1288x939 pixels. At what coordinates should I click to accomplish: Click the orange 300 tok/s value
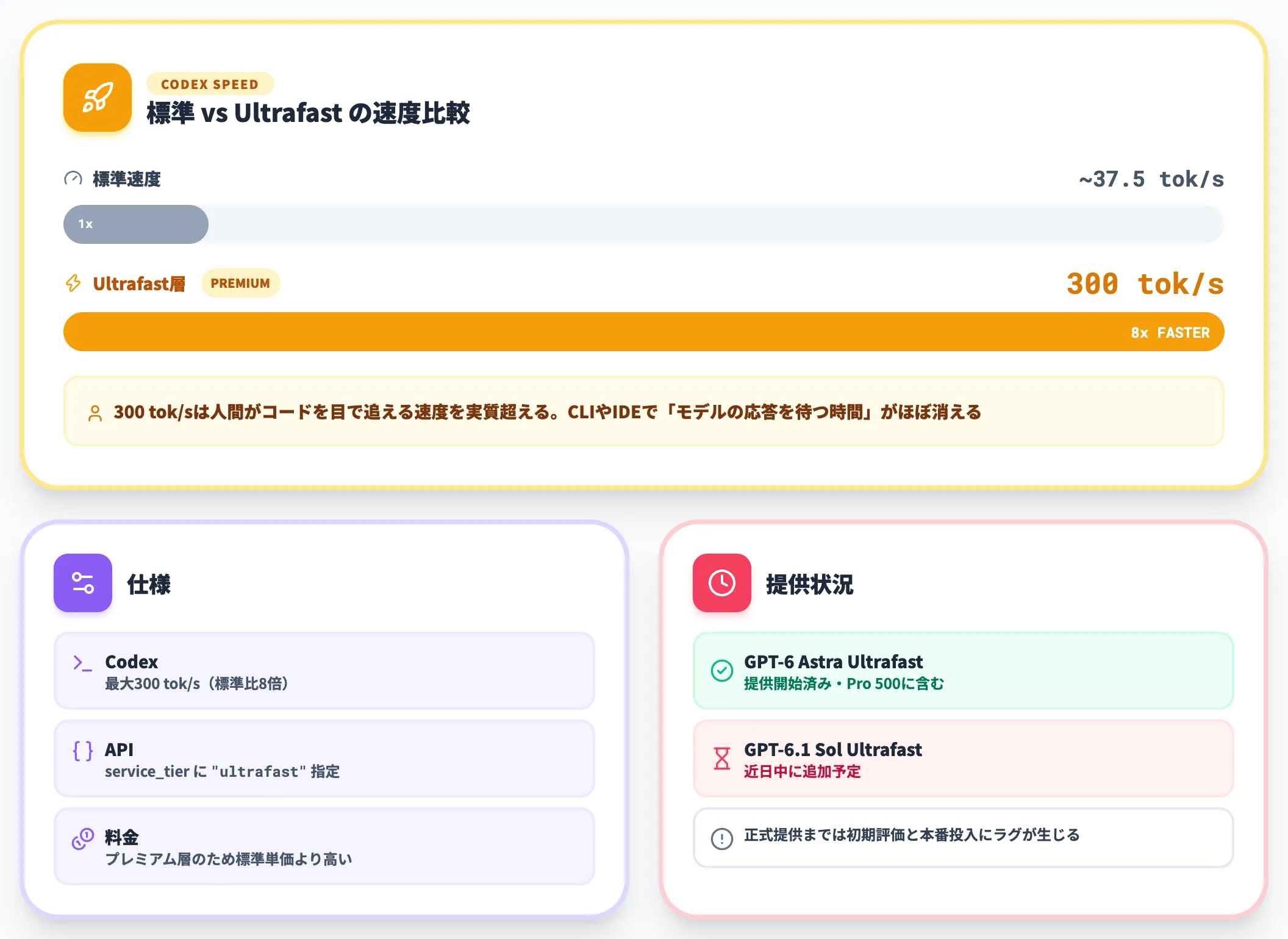tap(1145, 284)
